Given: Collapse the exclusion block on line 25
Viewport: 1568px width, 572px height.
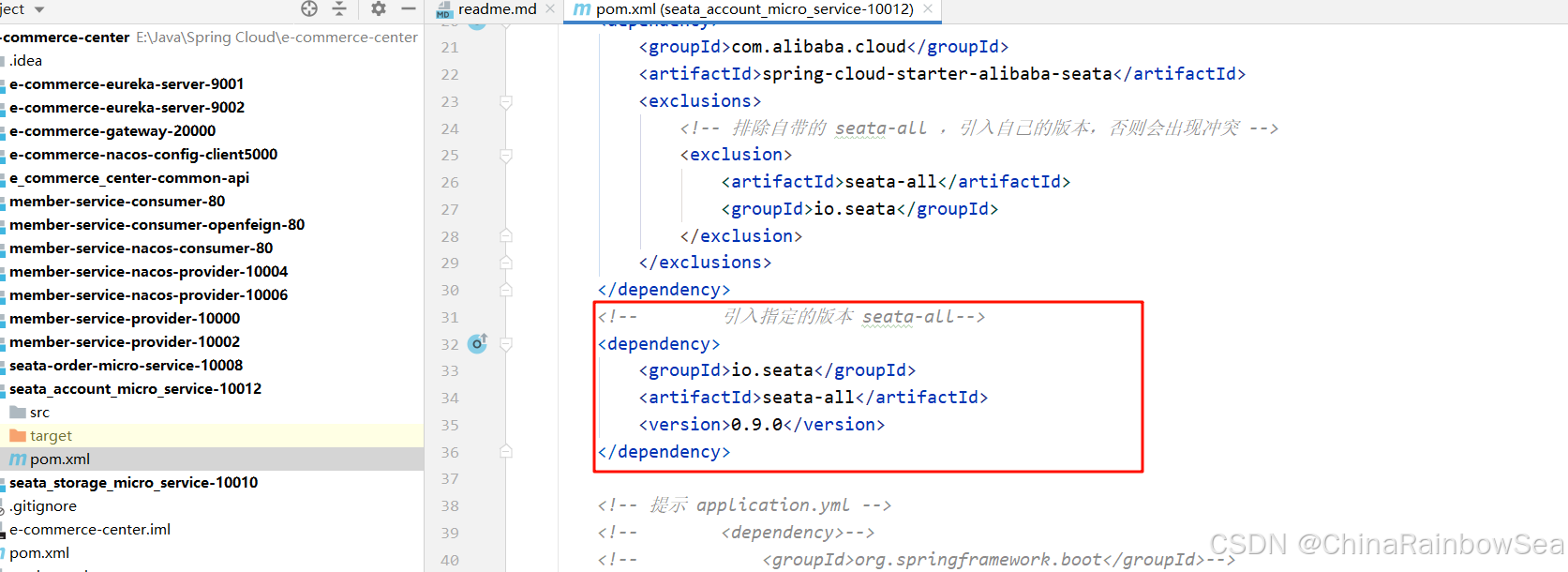Looking at the screenshot, I should [x=506, y=155].
